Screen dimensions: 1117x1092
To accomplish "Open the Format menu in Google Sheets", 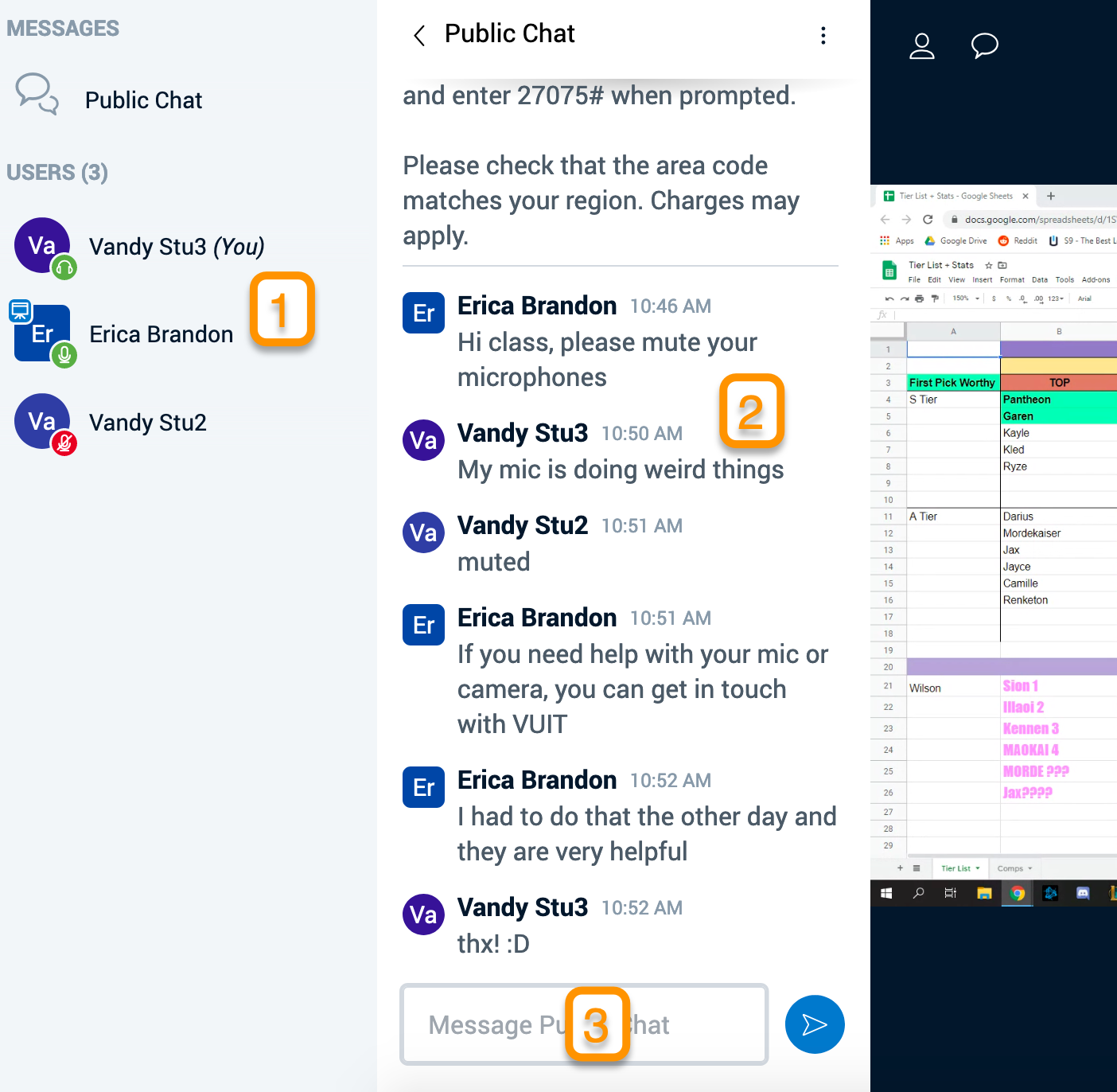I will click(1012, 279).
